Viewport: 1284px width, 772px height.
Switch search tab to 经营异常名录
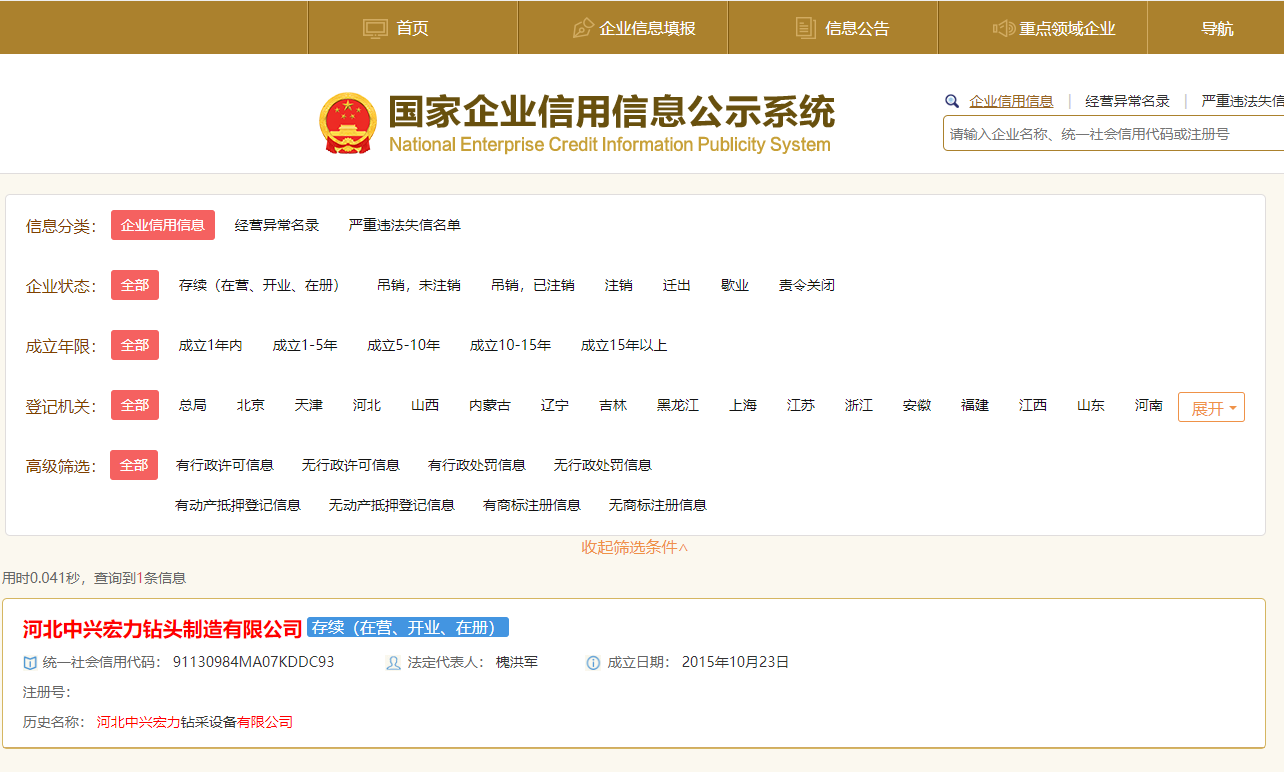point(1127,101)
